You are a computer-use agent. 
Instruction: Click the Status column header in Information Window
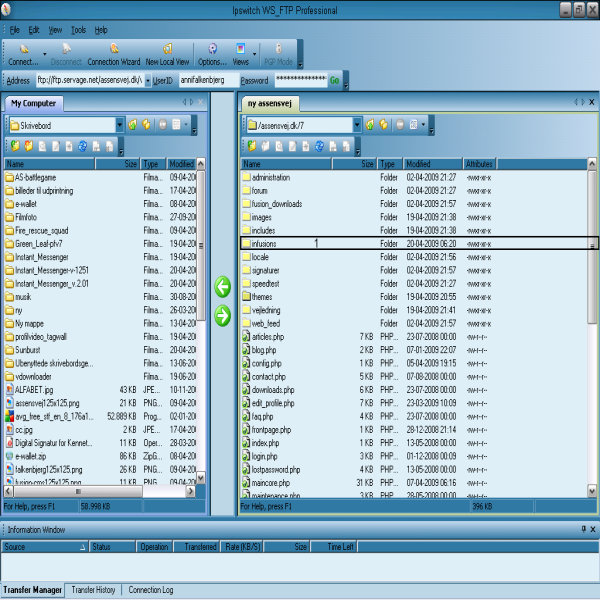(x=112, y=547)
